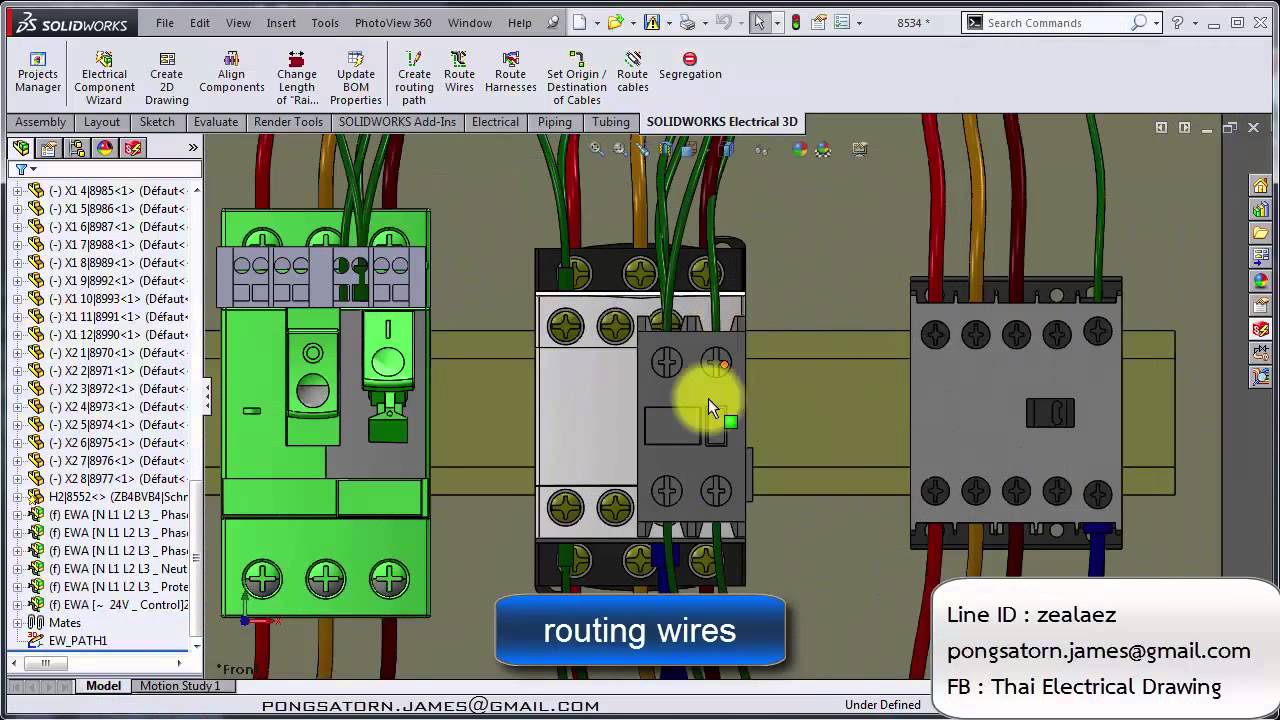Expand the X1 4|8985 component node
Image resolution: width=1280 pixels, height=720 pixels.
click(x=17, y=191)
